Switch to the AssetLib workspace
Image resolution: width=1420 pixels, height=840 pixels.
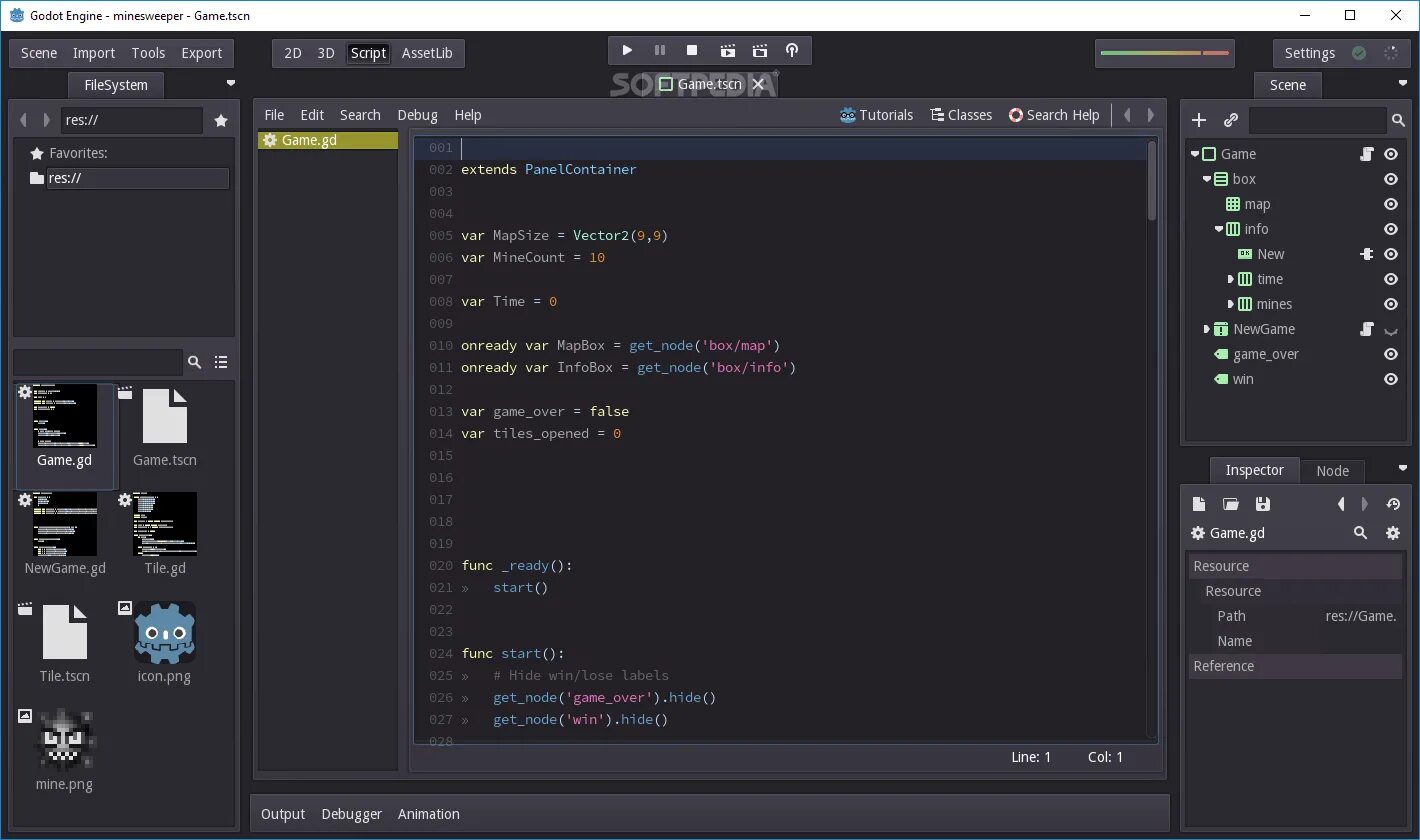point(427,53)
